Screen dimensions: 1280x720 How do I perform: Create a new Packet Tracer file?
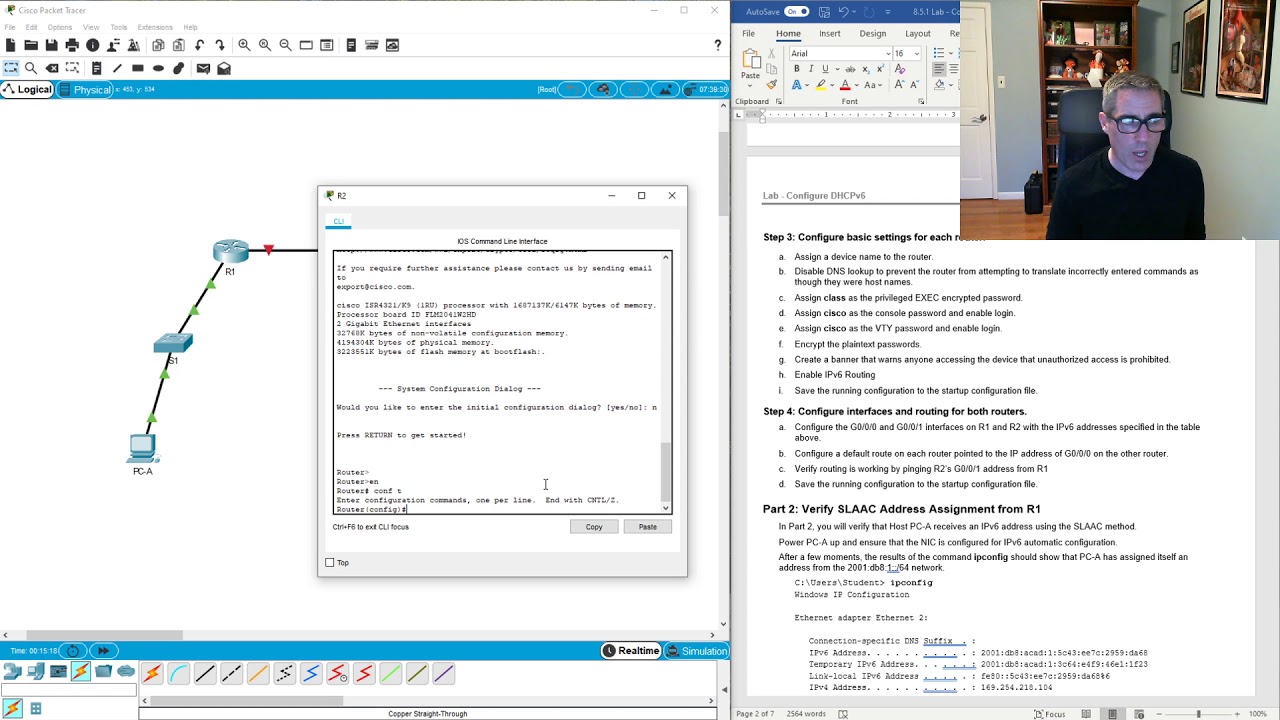point(10,45)
